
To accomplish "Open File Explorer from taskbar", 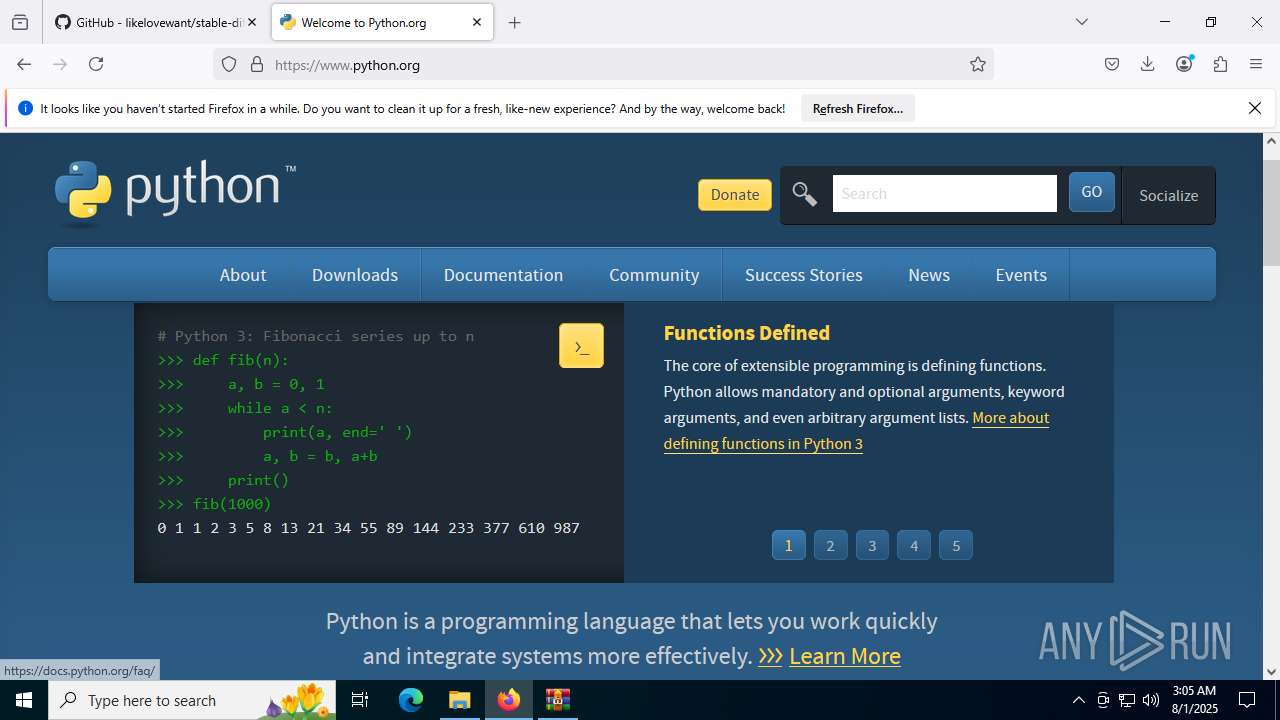I will click(460, 700).
